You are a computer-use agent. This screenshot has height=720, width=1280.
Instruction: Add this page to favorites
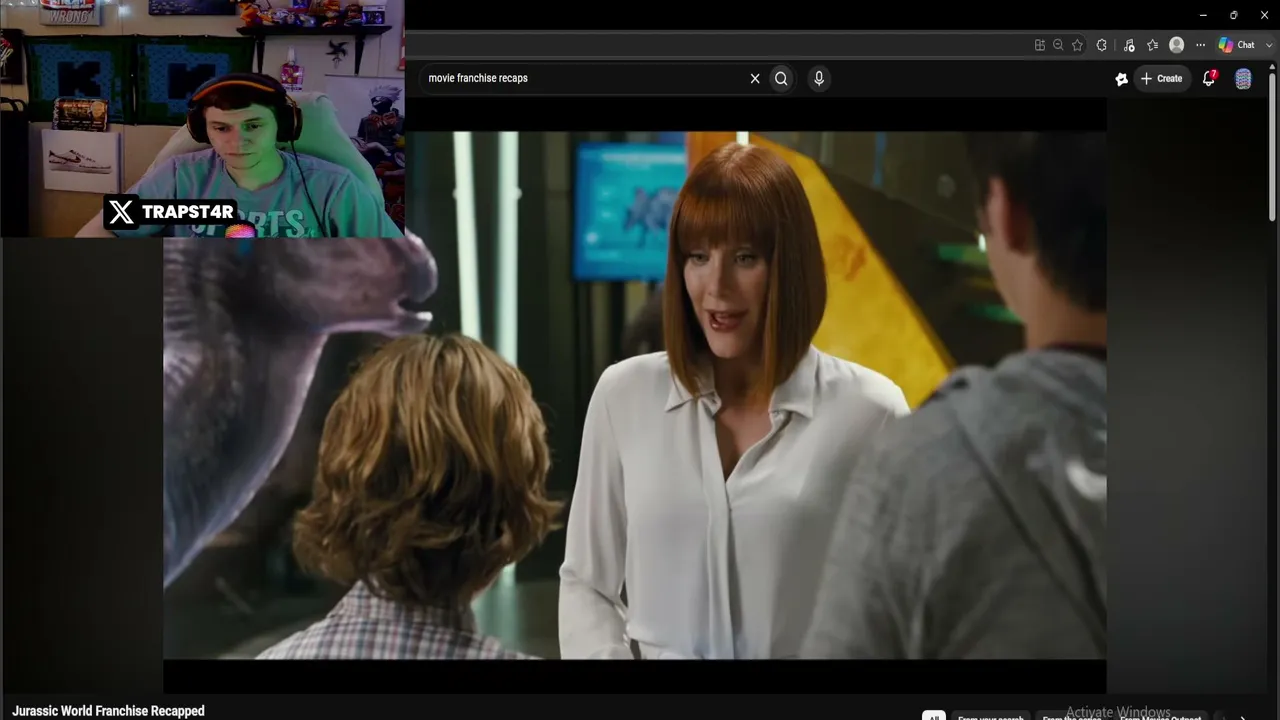pyautogui.click(x=1077, y=45)
